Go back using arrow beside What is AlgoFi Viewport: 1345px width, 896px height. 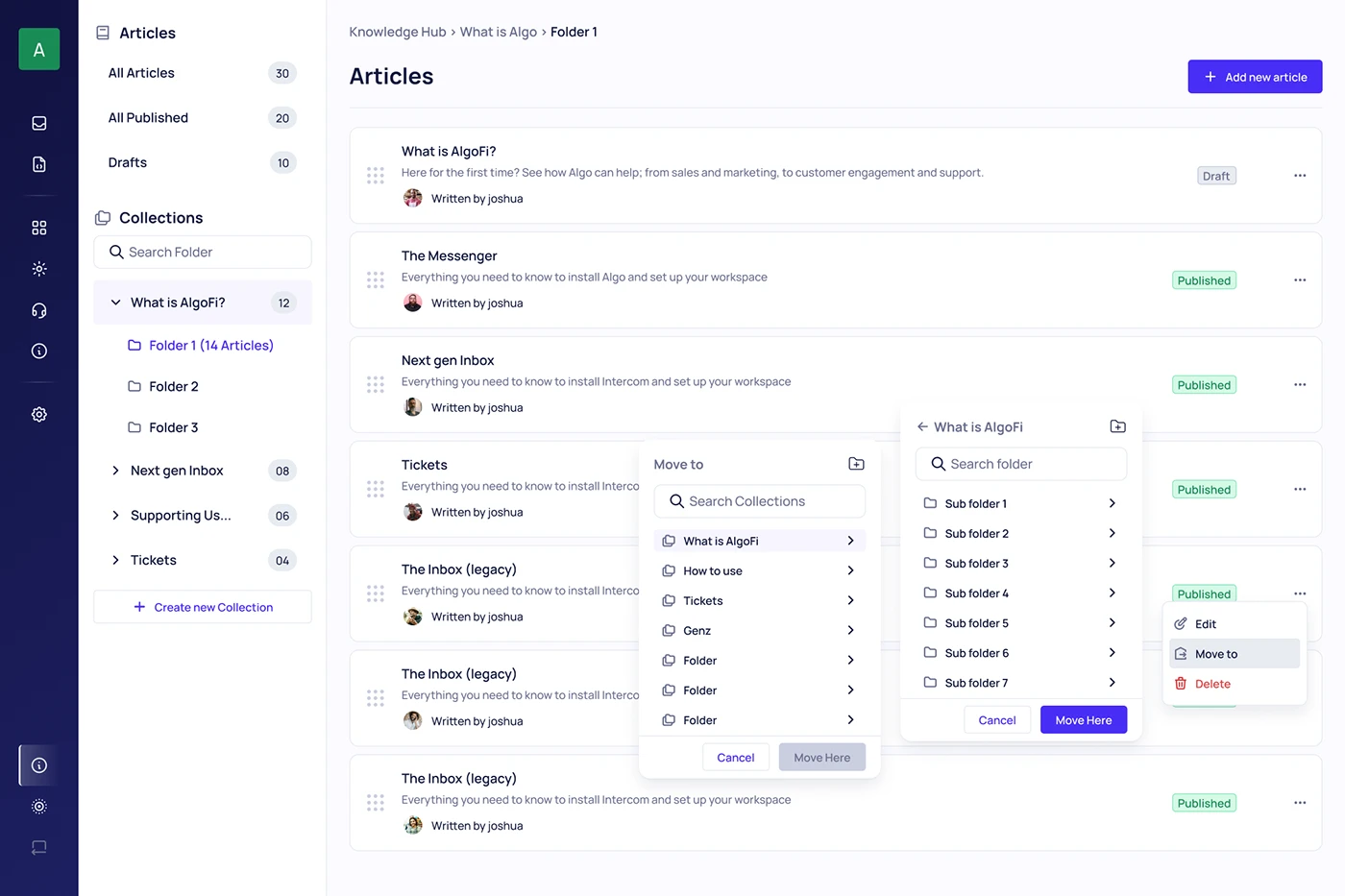pyautogui.click(x=922, y=426)
